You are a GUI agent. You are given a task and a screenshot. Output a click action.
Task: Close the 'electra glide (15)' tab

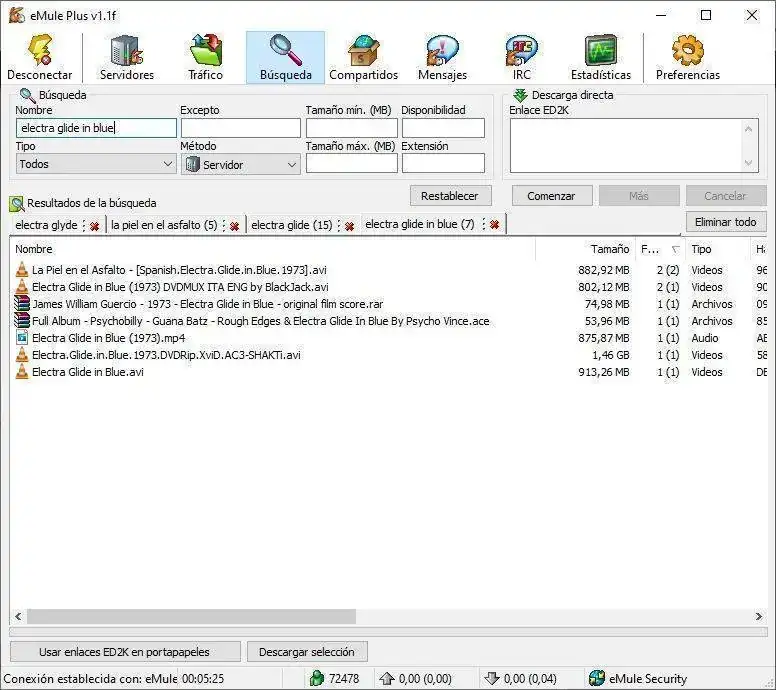[349, 226]
